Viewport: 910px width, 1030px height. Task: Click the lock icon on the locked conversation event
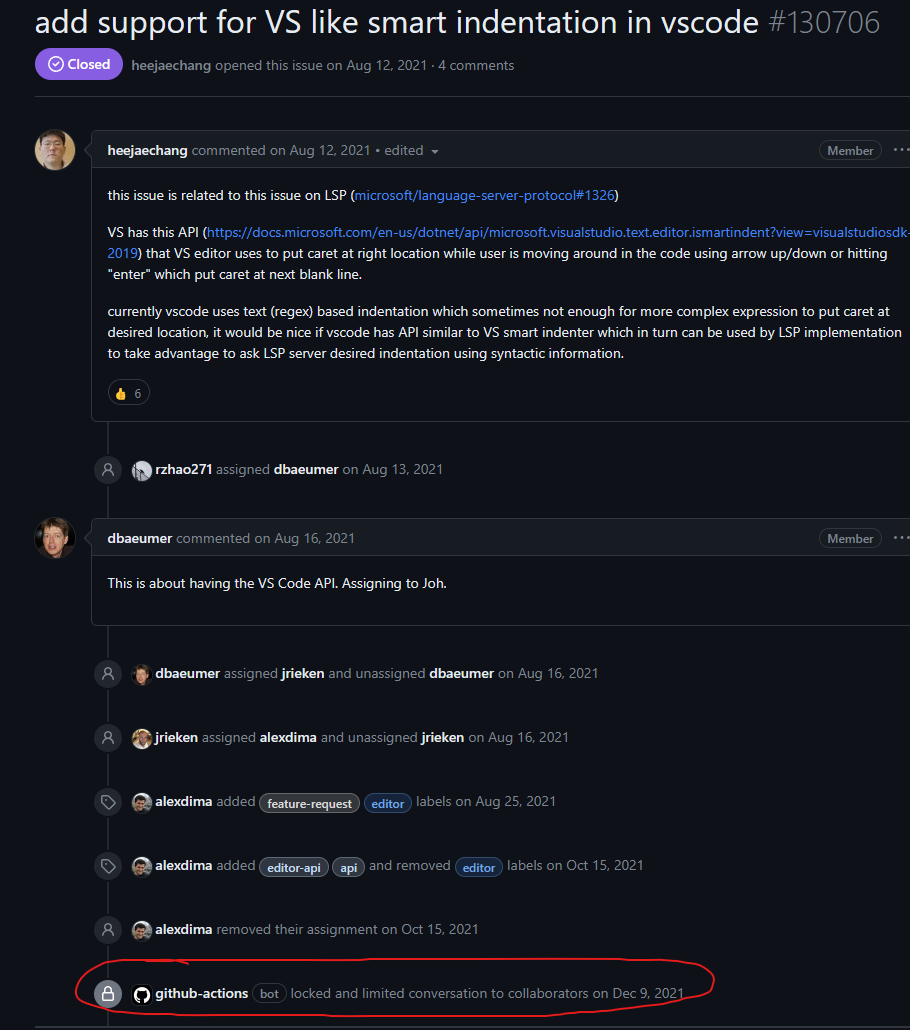click(107, 993)
